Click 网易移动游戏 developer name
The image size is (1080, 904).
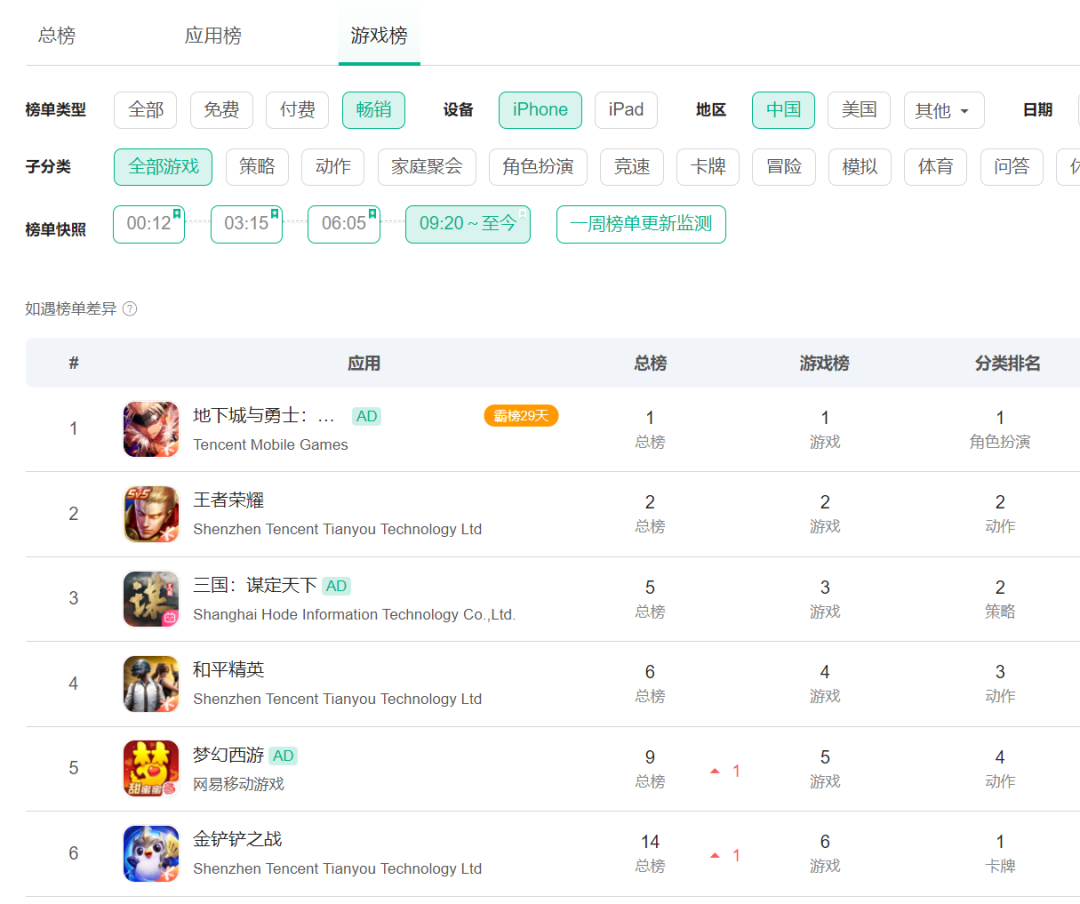point(238,784)
